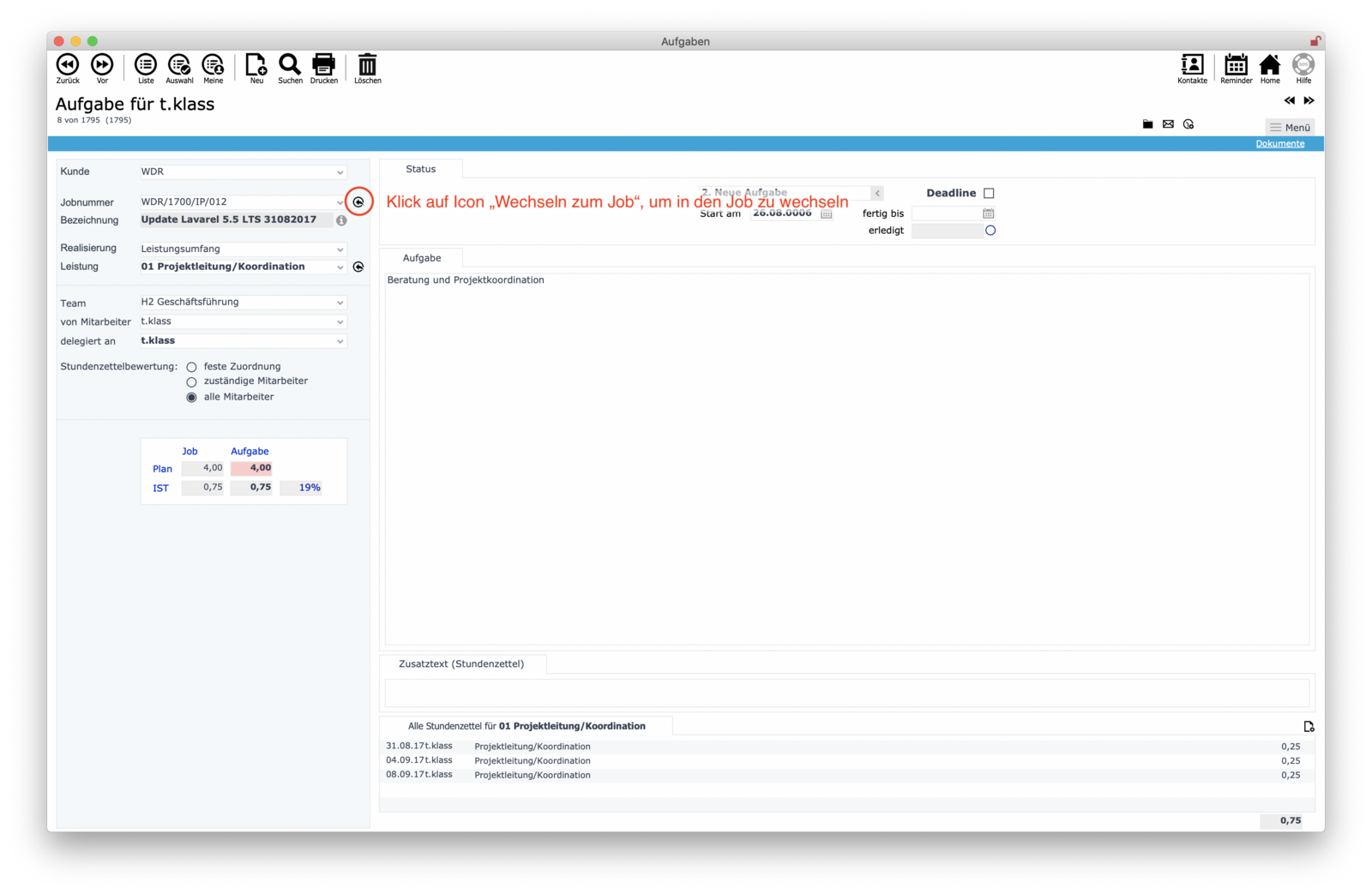Viewport: 1372px width, 894px height.
Task: Click the Drucken printer icon
Action: point(323,66)
